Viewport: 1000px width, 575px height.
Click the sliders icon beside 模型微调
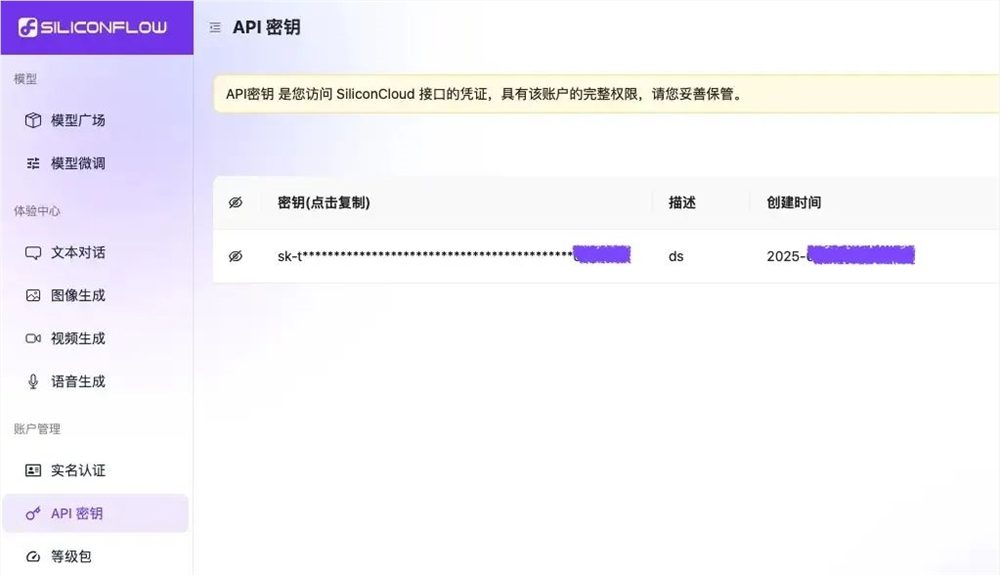33,163
